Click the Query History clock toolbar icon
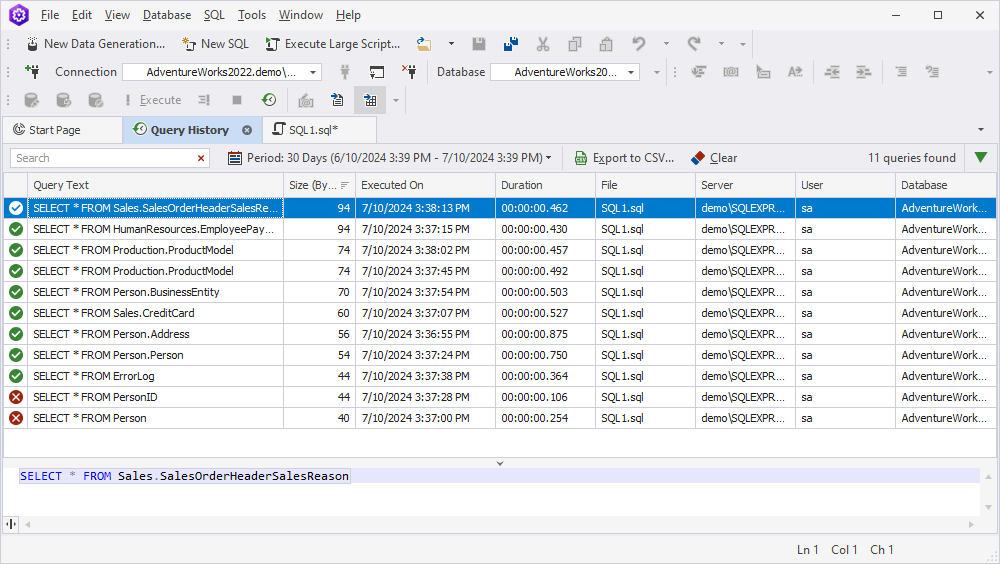Screen dimensions: 1000x564 coord(269,100)
